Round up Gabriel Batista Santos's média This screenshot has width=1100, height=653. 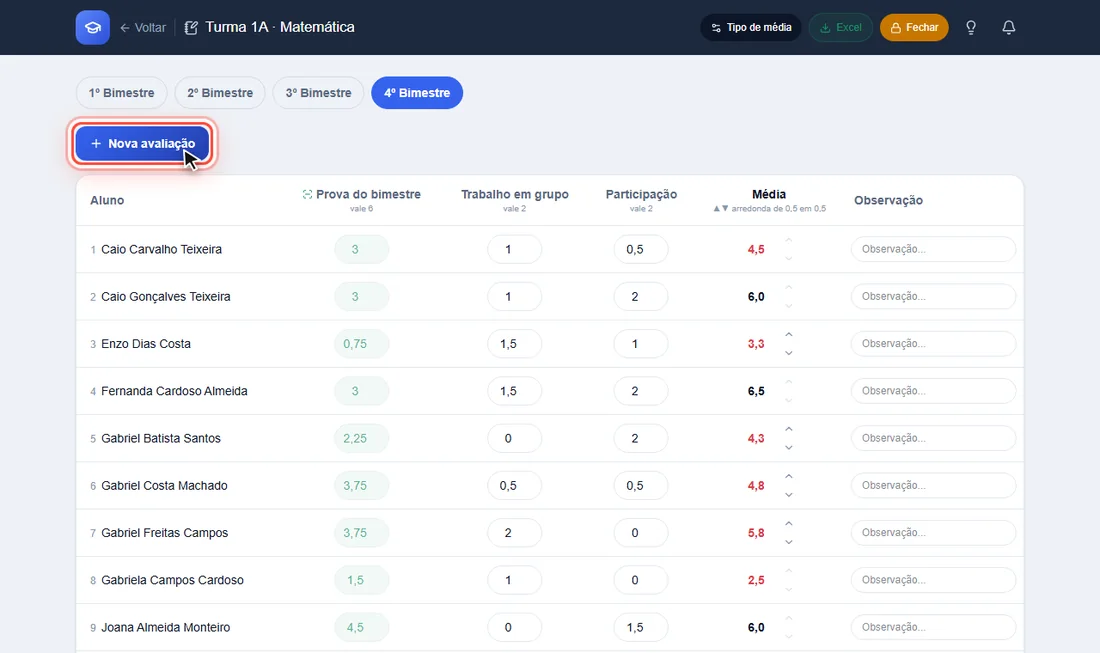pyautogui.click(x=789, y=429)
